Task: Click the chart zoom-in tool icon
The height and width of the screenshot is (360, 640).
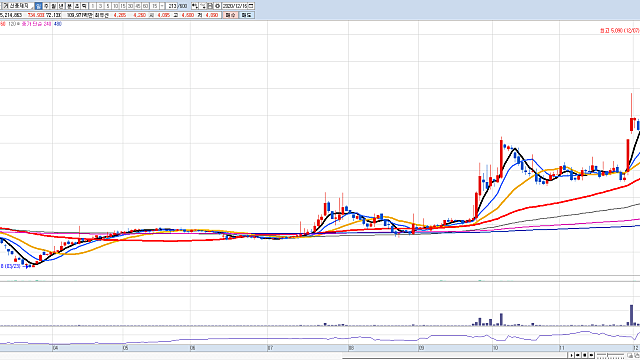Action: point(195,6)
